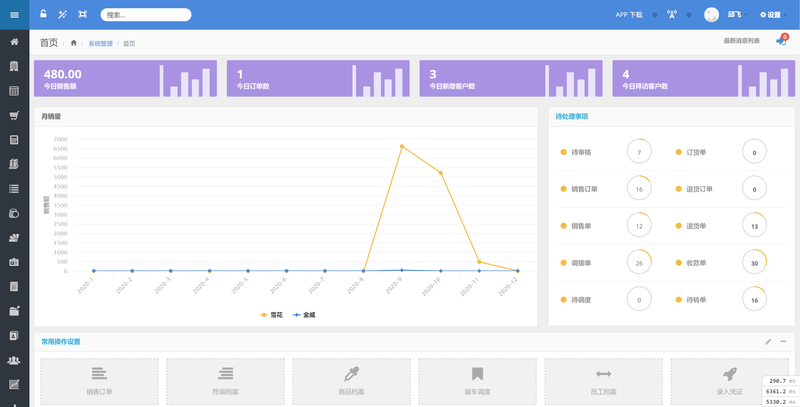The width and height of the screenshot is (800, 407).
Task: Open 调拨单 pending item
Action: [x=581, y=263]
